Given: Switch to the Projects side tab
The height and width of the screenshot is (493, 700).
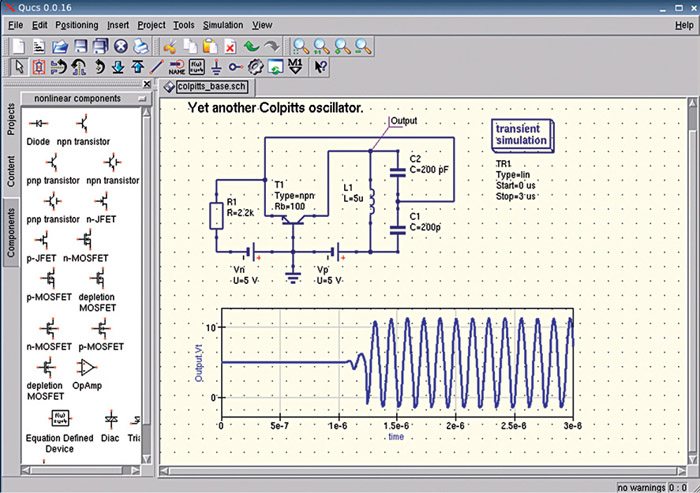Looking at the screenshot, I should [11, 119].
